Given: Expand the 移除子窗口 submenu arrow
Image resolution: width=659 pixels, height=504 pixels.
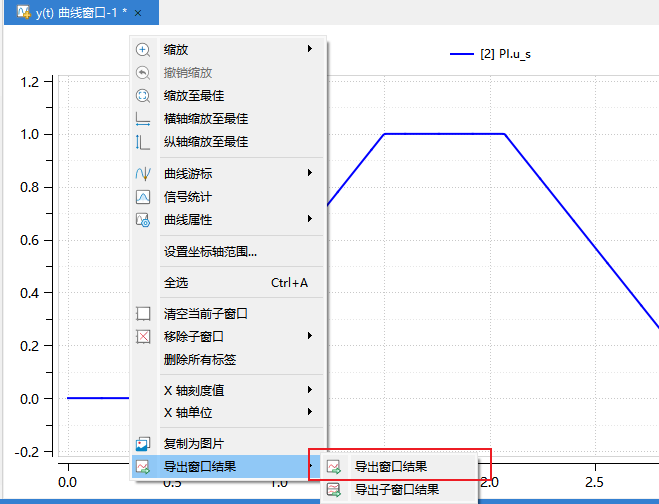Looking at the screenshot, I should (x=310, y=335).
